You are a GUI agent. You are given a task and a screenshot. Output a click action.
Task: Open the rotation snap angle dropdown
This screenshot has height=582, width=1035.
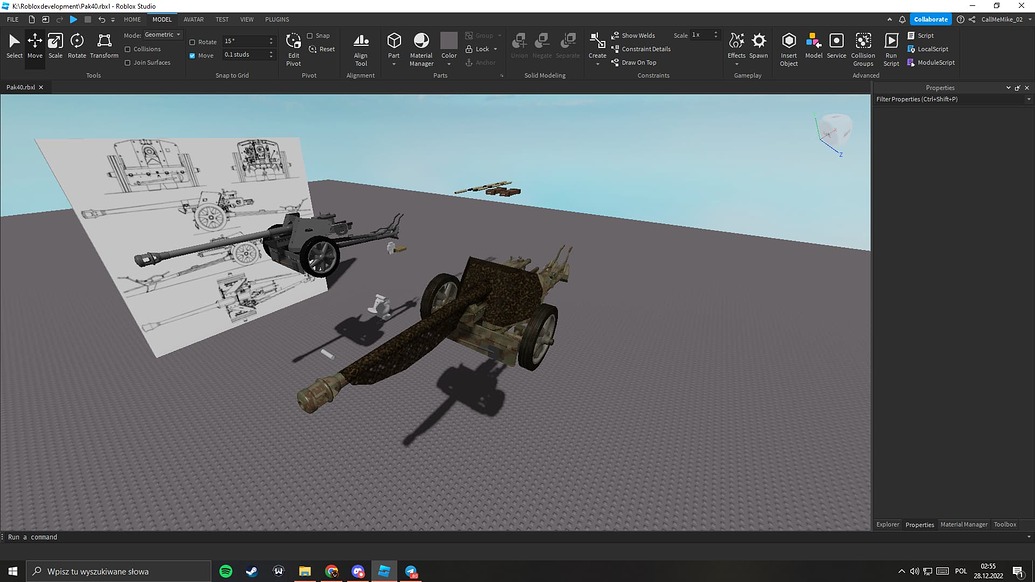pyautogui.click(x=272, y=40)
